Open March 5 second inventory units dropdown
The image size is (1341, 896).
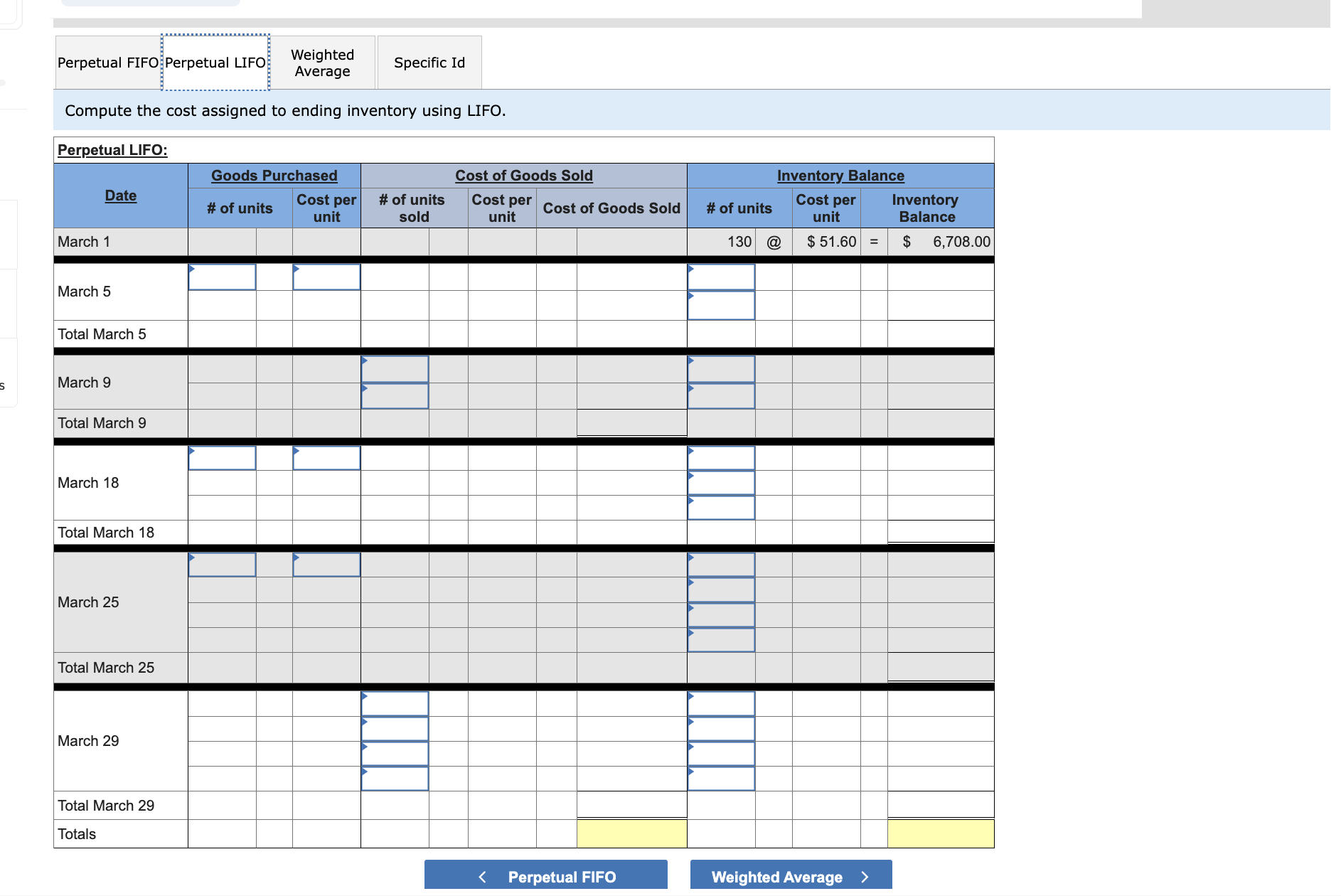(x=721, y=305)
